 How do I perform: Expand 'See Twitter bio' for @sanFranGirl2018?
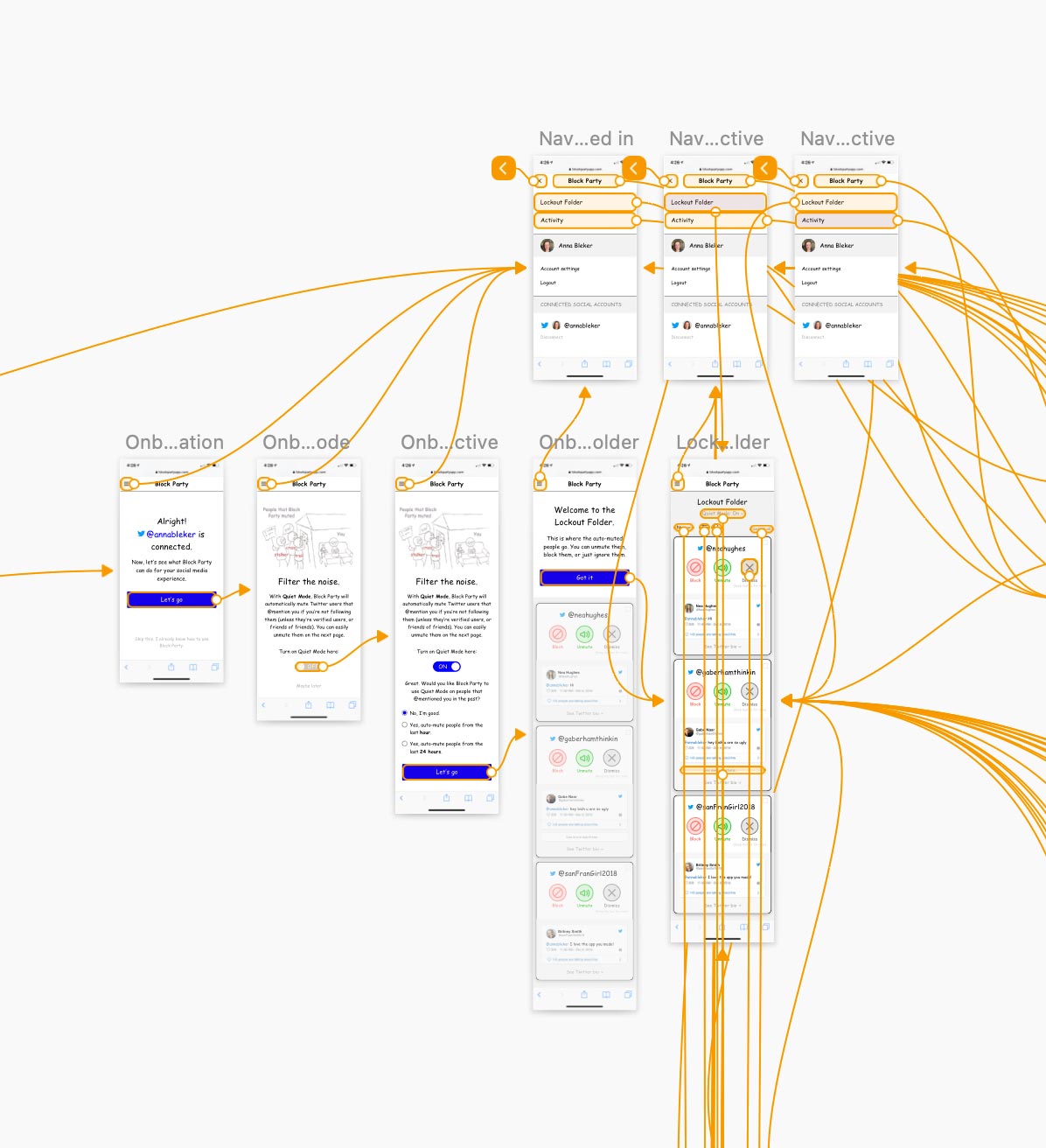coord(721,906)
